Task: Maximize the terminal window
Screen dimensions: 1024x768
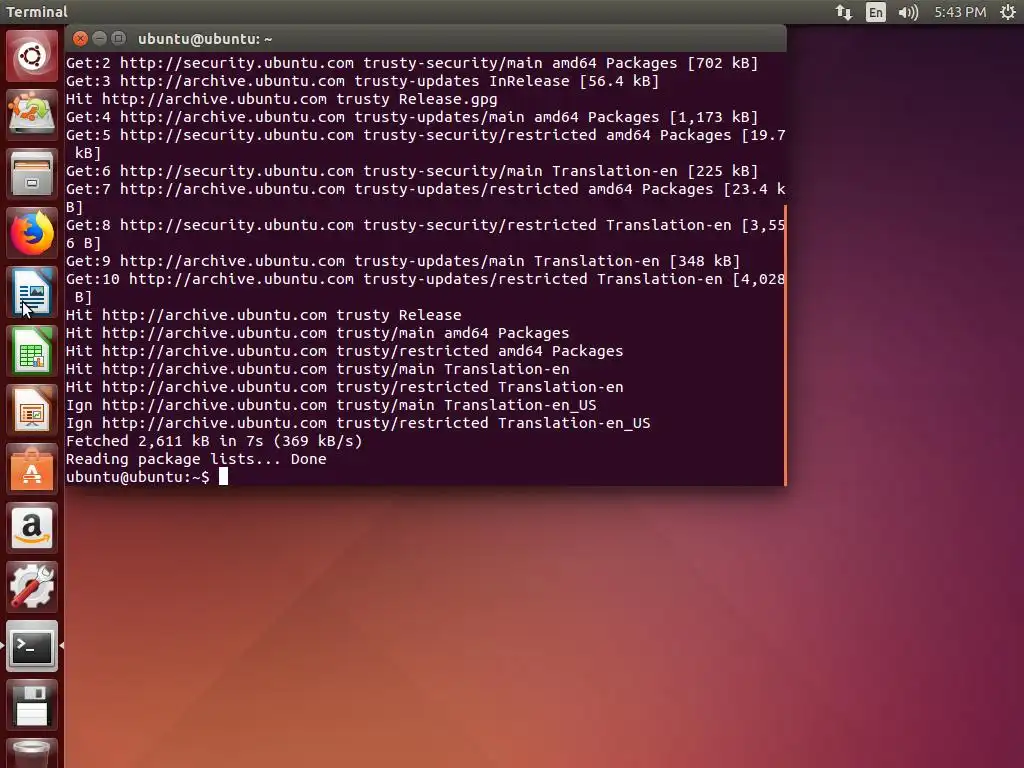Action: (x=118, y=39)
